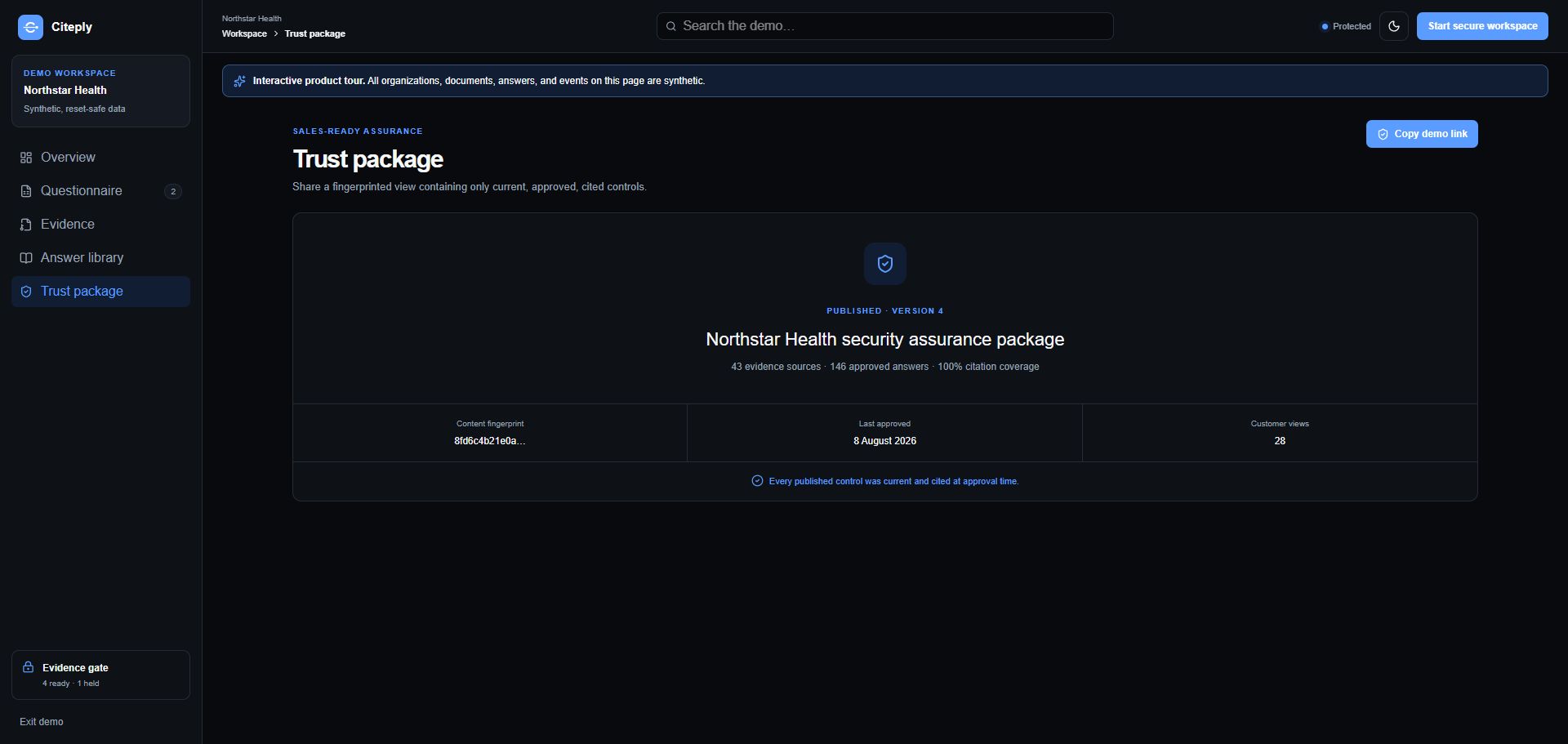Viewport: 1568px width, 744px height.
Task: Click Northstar Health security assurance package title
Action: click(x=885, y=340)
